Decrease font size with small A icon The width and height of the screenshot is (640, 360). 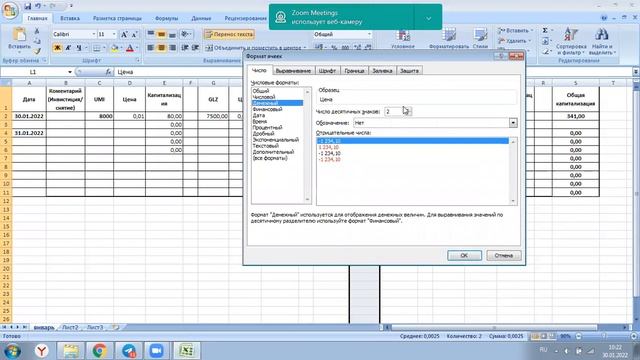[134, 35]
